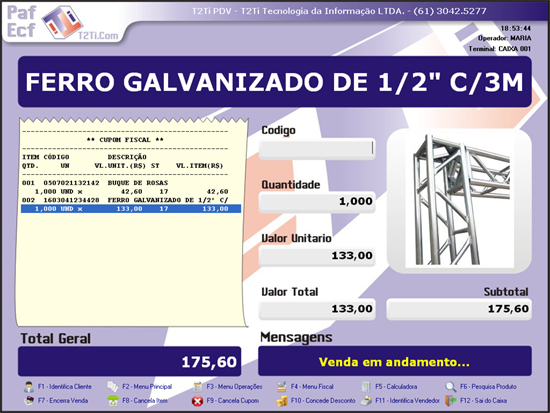Click the F11 Identifica Vendedor icon
Viewport: 550px width, 413px height.
(366, 401)
